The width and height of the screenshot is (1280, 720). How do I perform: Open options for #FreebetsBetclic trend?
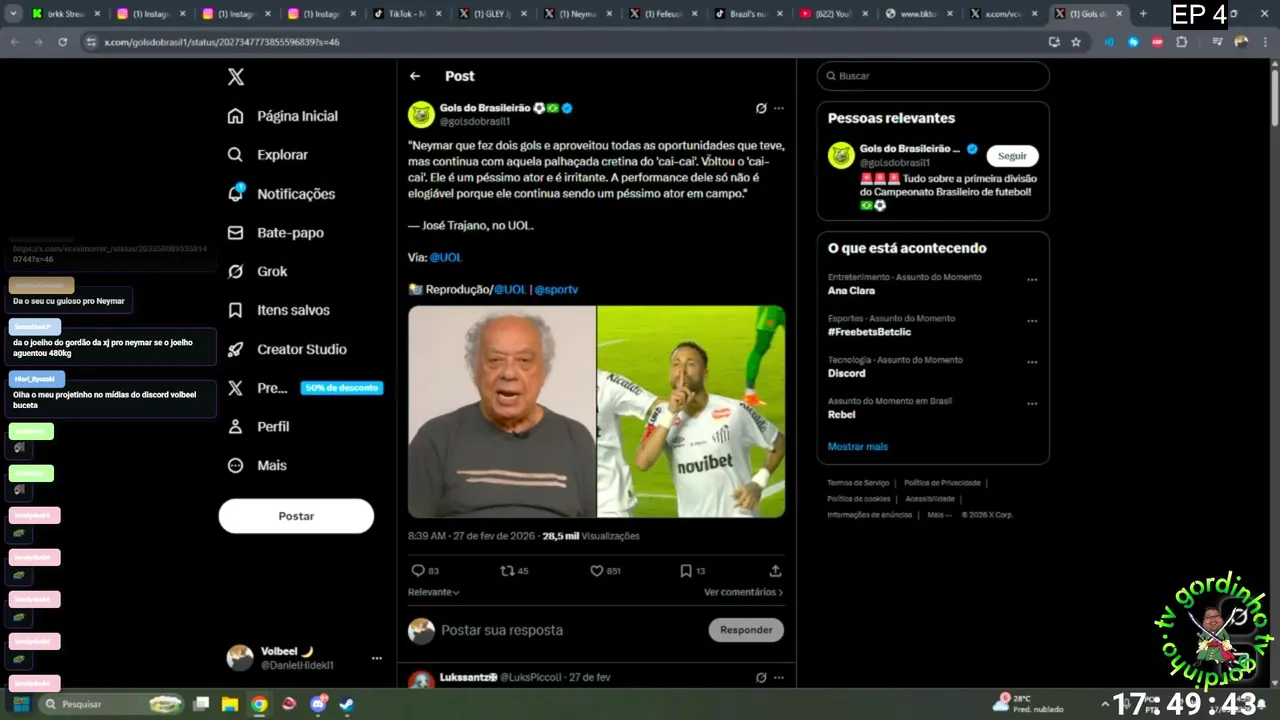[x=1032, y=321]
